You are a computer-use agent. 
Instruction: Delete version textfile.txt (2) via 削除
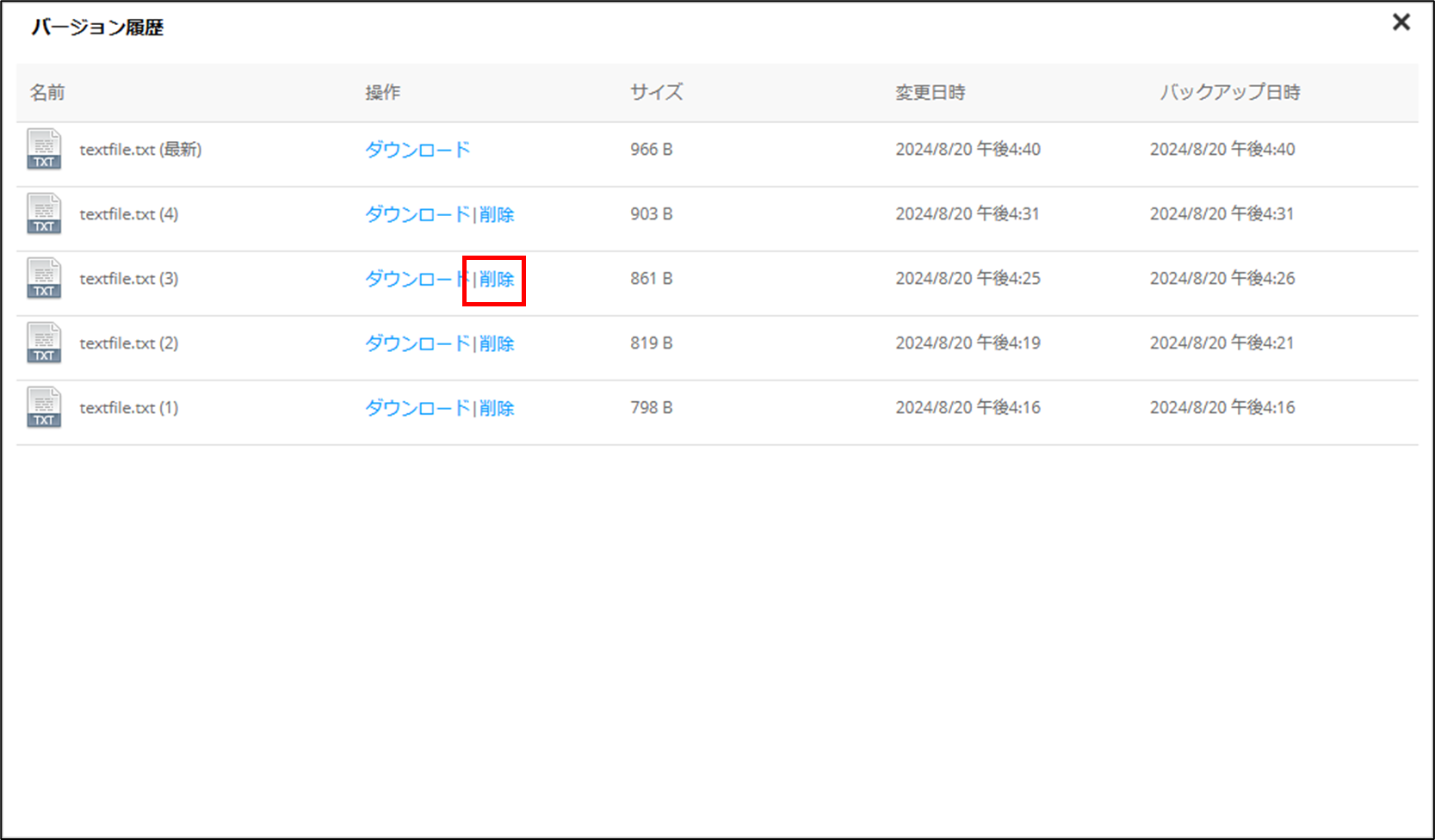click(497, 343)
